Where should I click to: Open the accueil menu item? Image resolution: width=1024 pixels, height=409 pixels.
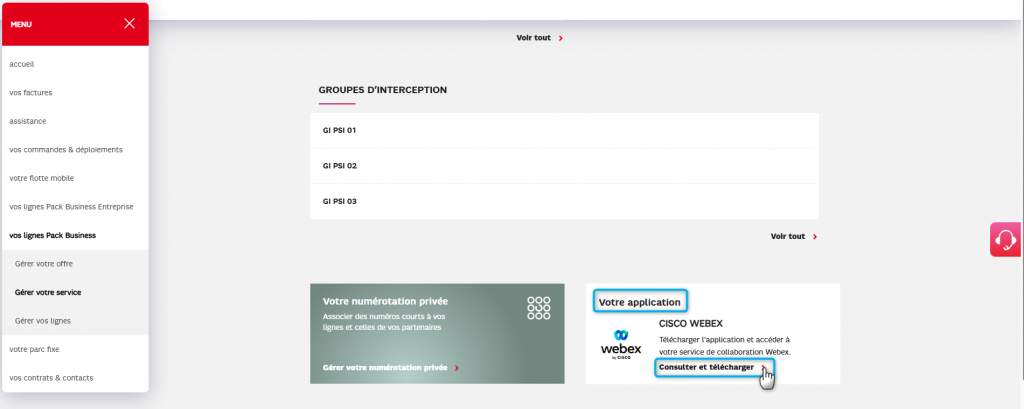[23, 64]
